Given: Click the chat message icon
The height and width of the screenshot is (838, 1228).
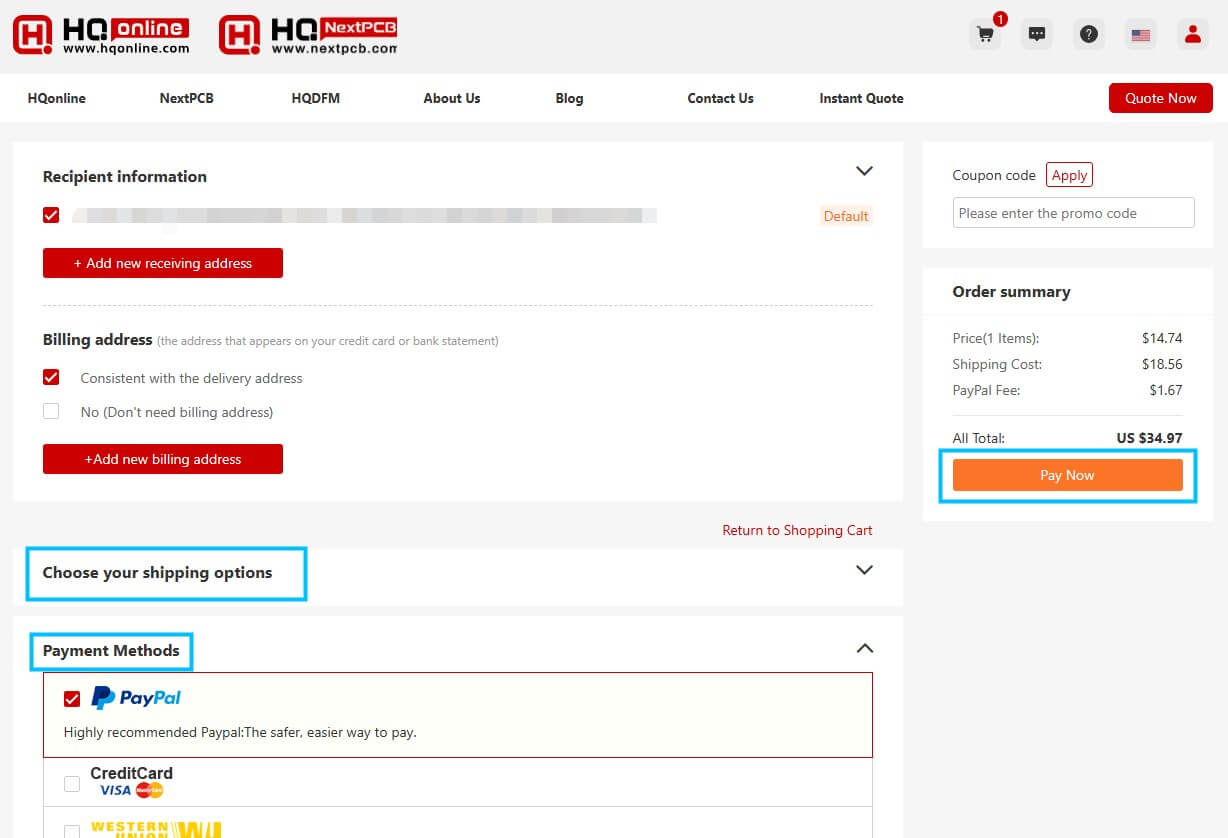Looking at the screenshot, I should 1037,34.
